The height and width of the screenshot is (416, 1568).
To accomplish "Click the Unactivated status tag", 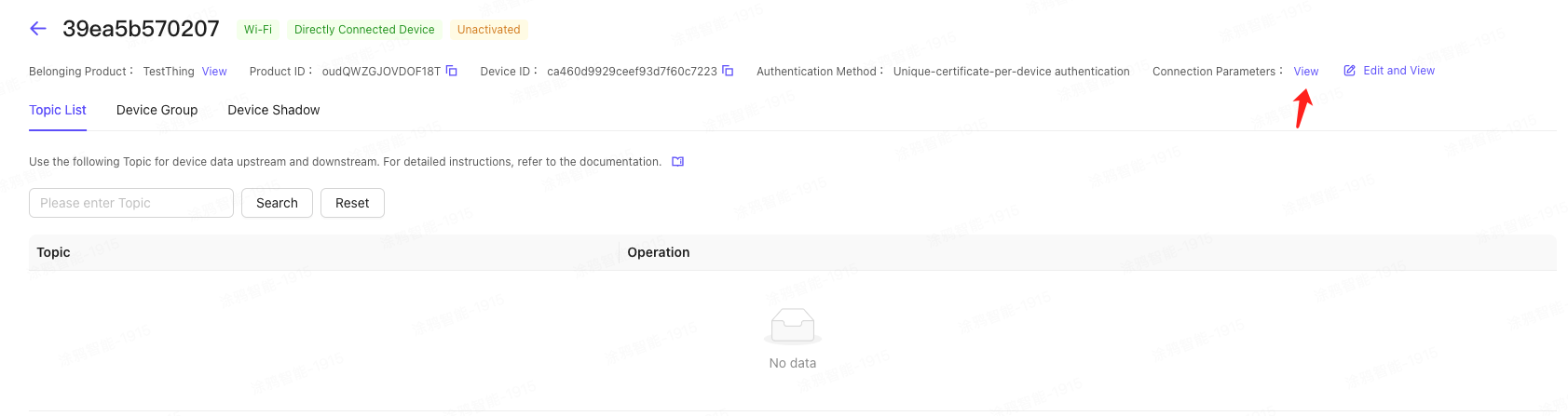I will pos(489,30).
